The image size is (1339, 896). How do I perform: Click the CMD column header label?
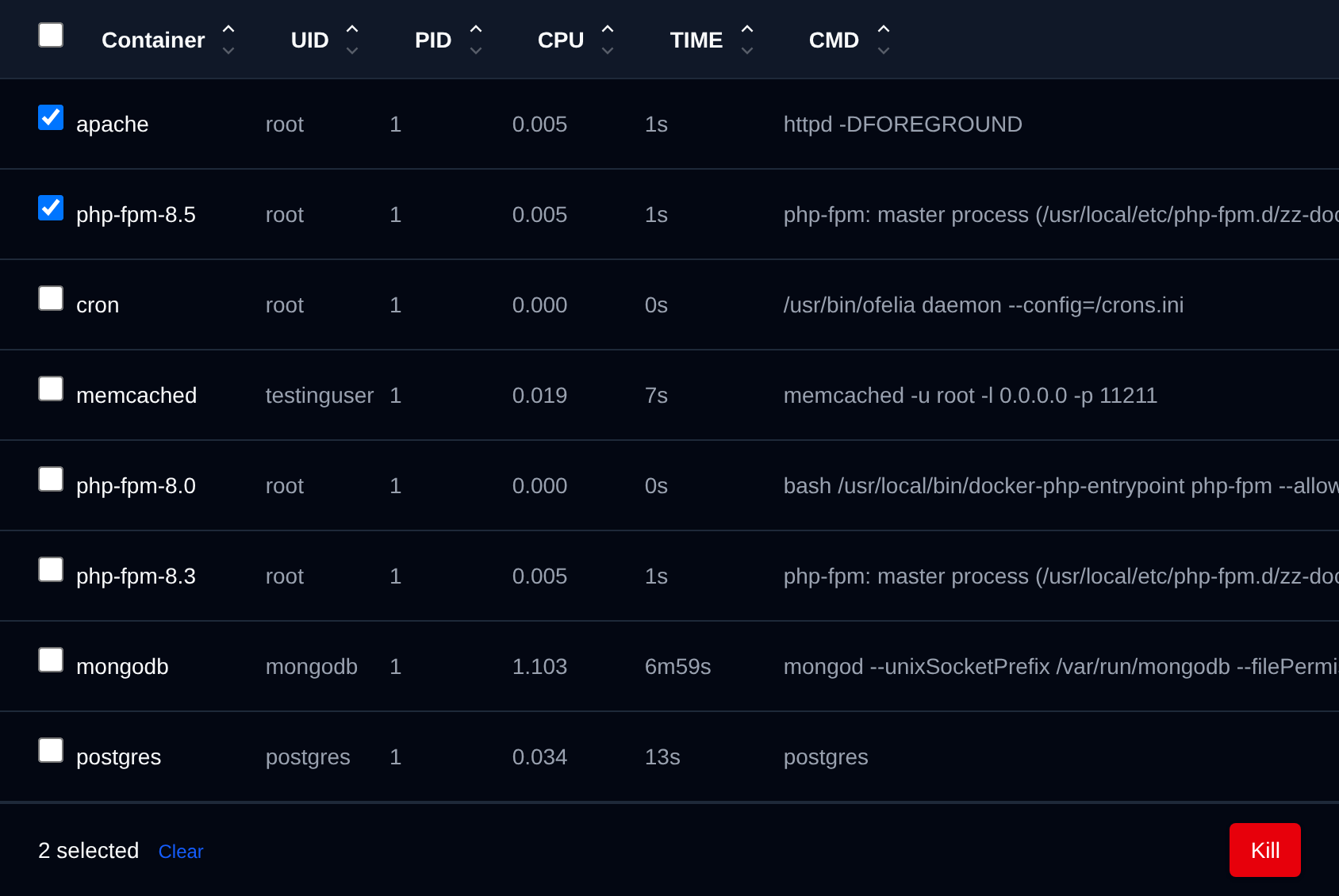[x=834, y=40]
